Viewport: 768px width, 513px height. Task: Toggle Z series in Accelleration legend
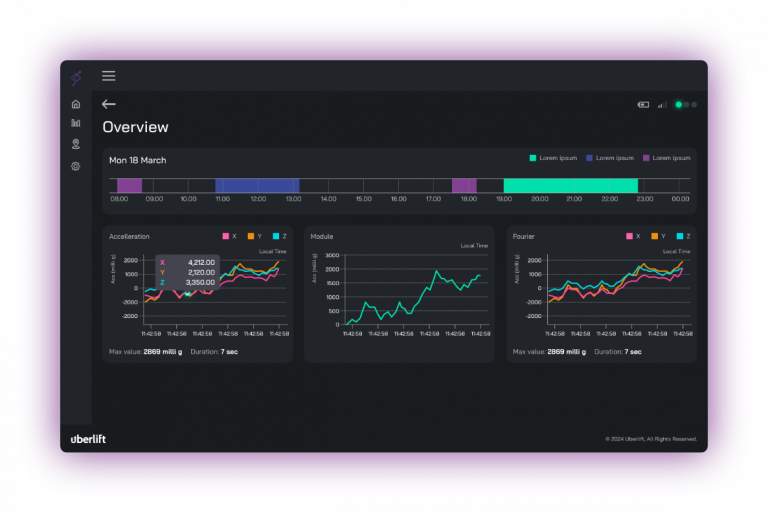tap(280, 236)
